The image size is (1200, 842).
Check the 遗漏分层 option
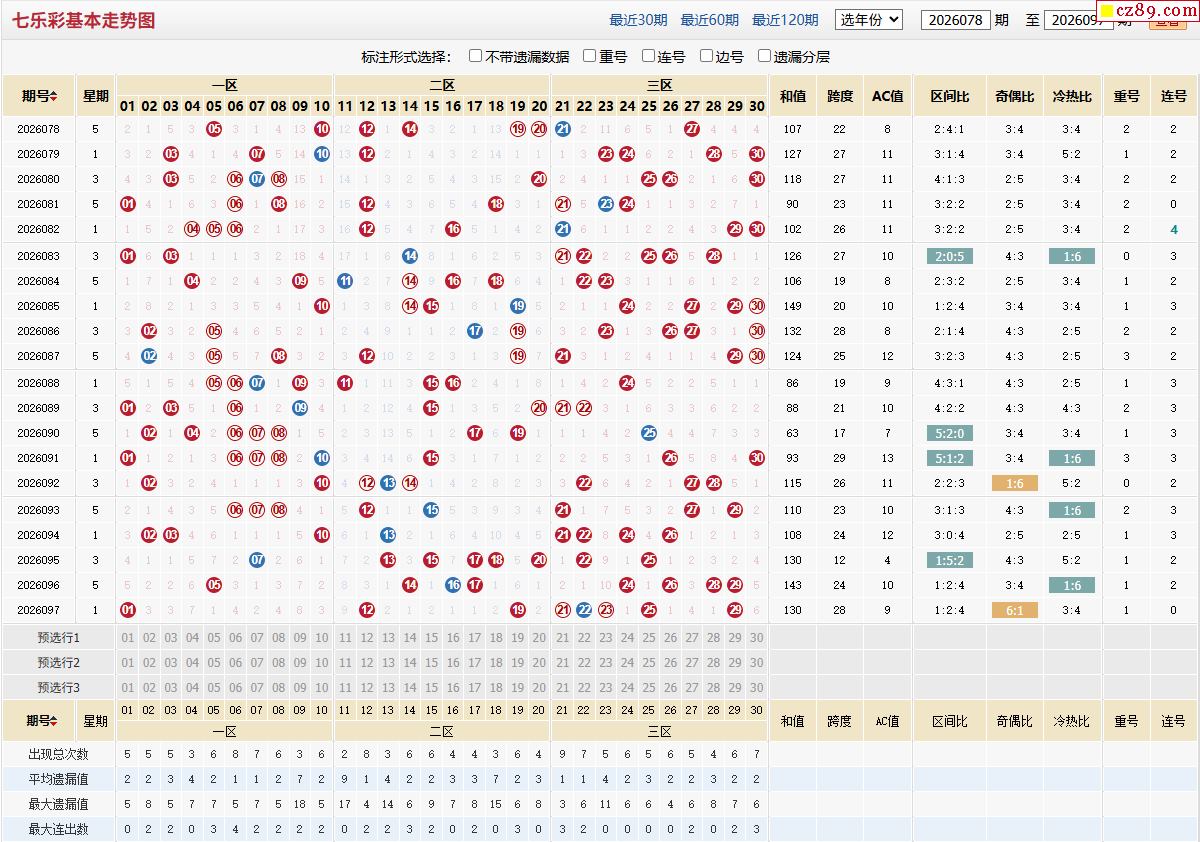[x=765, y=56]
